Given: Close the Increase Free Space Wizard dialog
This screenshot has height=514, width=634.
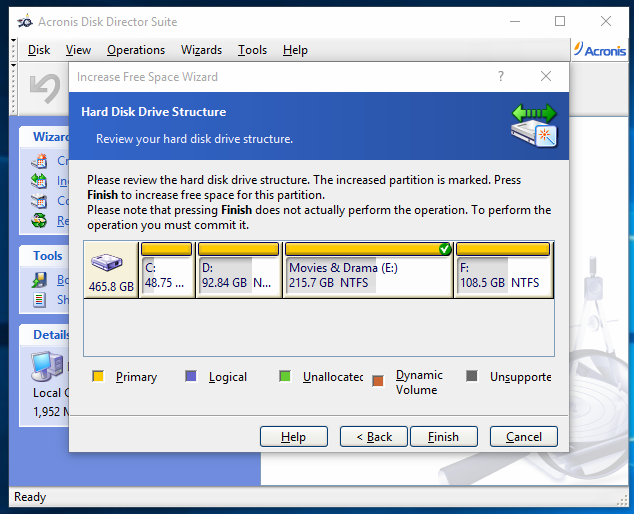Looking at the screenshot, I should click(546, 76).
